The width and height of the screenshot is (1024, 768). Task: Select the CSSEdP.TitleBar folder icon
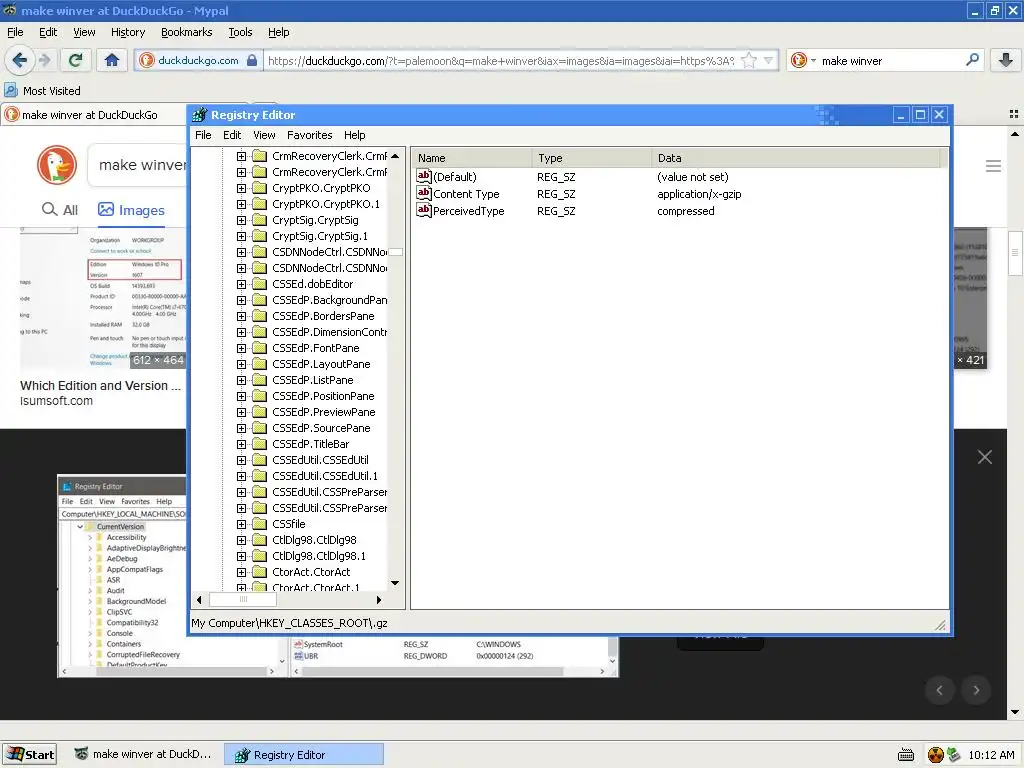click(260, 444)
